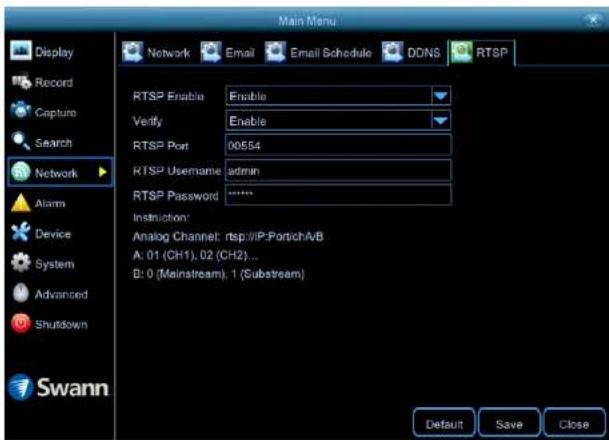Click the Default button
This screenshot has height=440, width=609.
click(444, 424)
